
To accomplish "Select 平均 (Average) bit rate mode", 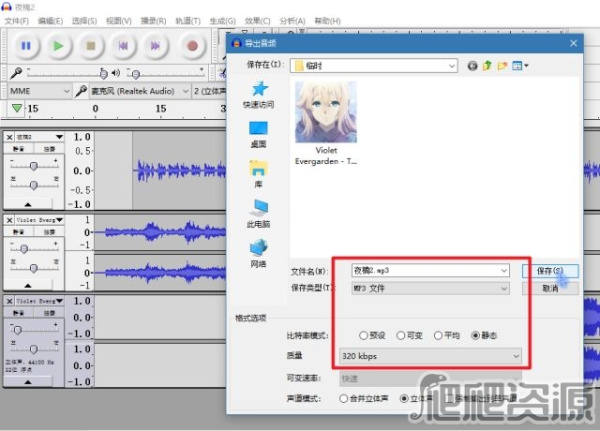I will [x=447, y=336].
